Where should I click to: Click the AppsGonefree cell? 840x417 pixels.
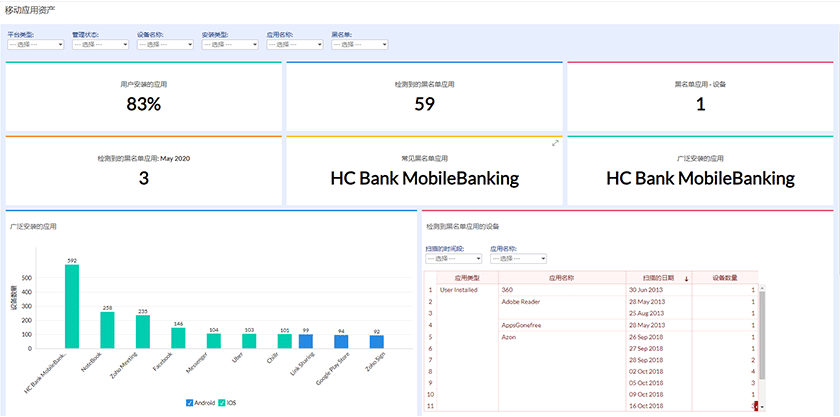[562, 325]
